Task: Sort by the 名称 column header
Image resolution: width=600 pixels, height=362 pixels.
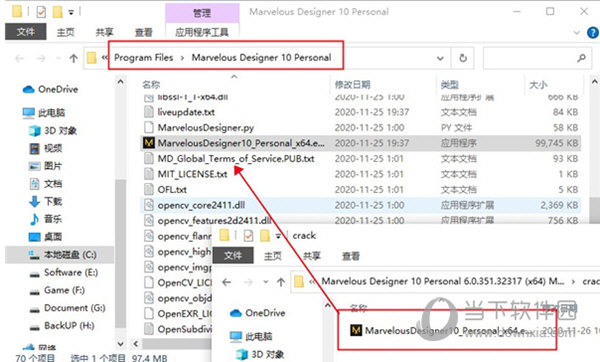Action: click(x=151, y=85)
